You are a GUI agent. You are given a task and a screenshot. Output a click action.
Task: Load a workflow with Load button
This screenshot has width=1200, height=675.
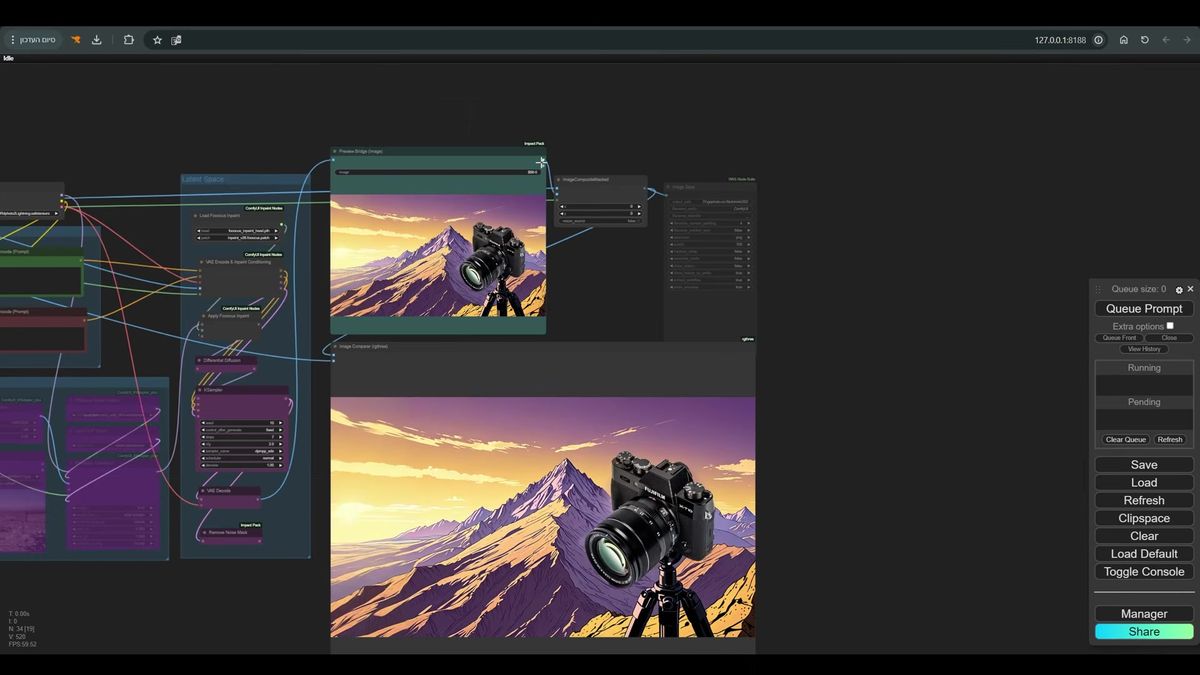(1144, 482)
